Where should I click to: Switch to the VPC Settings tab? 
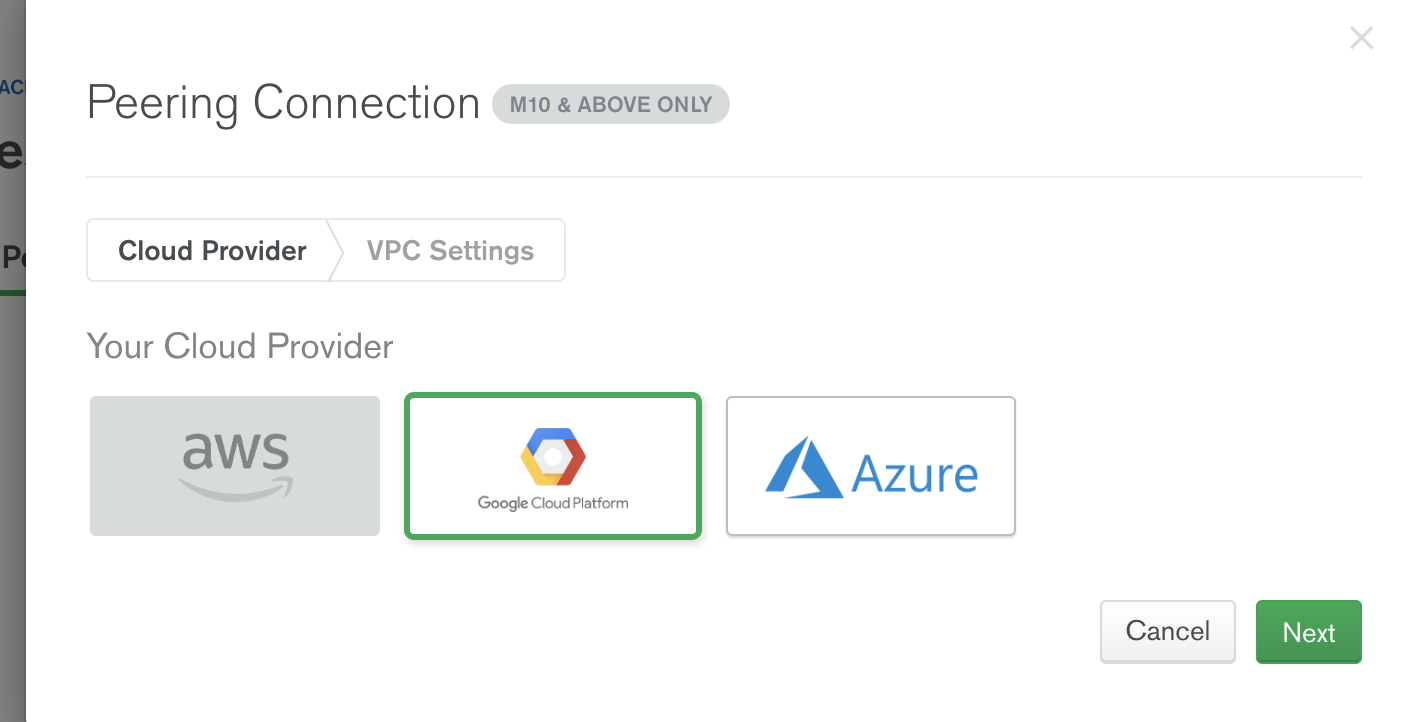click(x=449, y=250)
